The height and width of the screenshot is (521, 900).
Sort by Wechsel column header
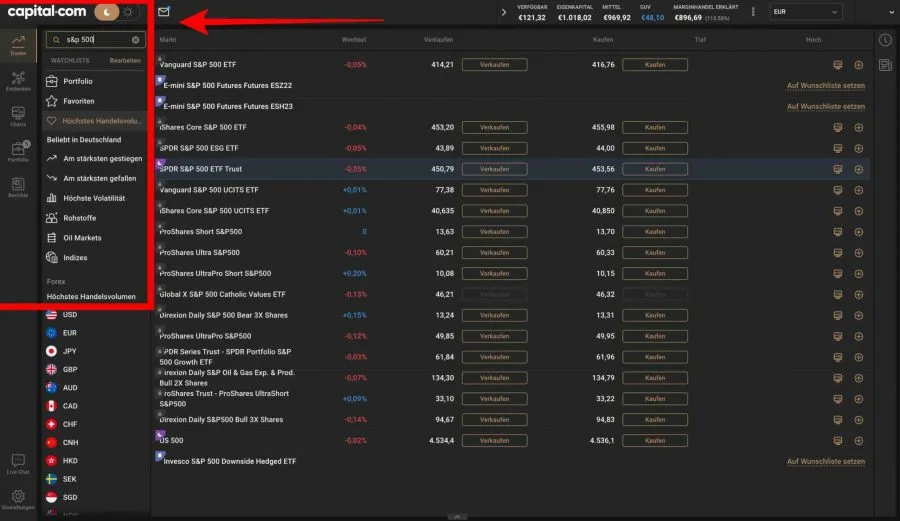coord(354,40)
